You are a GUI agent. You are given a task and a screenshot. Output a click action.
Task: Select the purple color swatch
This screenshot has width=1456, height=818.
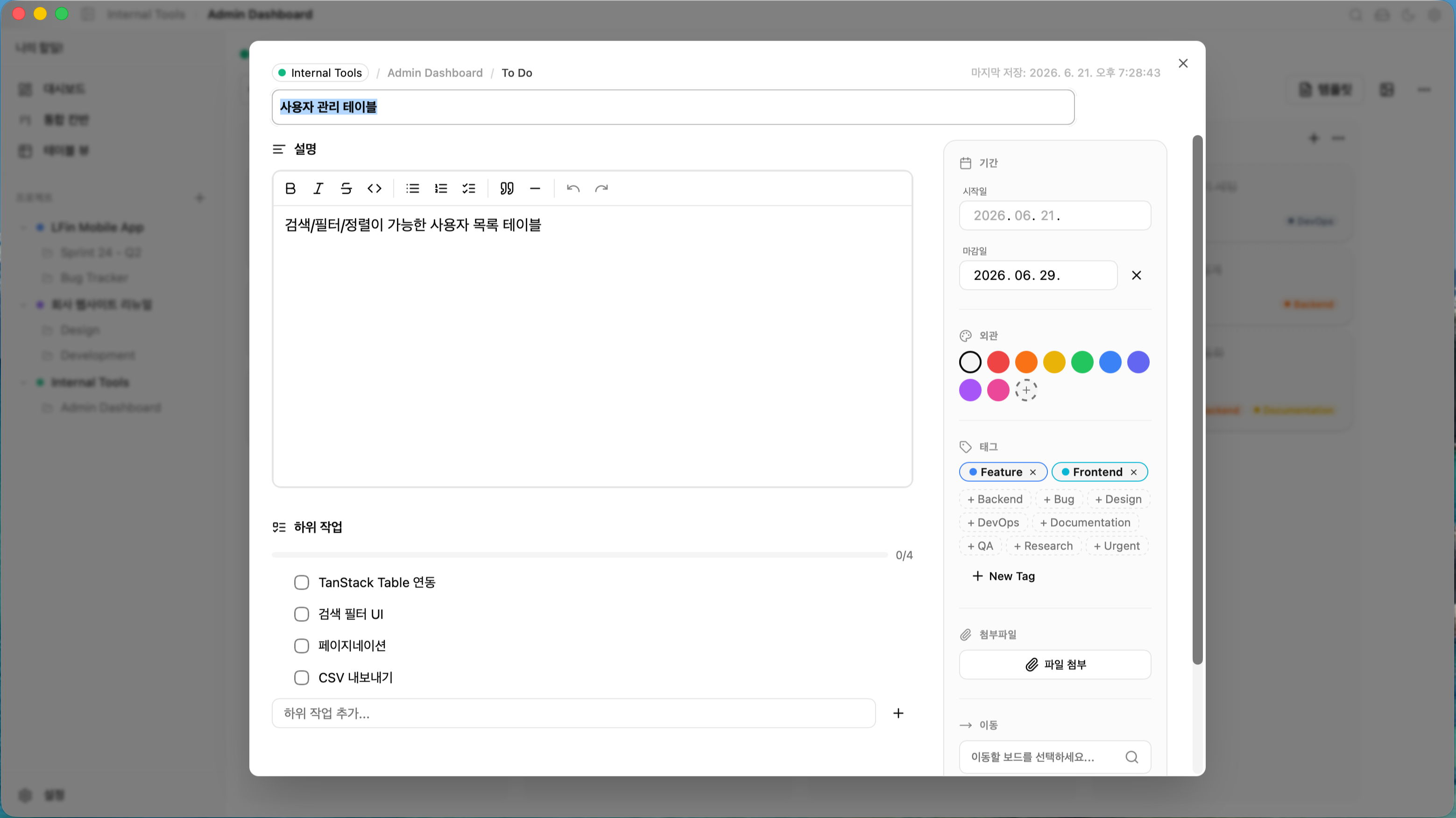[x=970, y=390]
